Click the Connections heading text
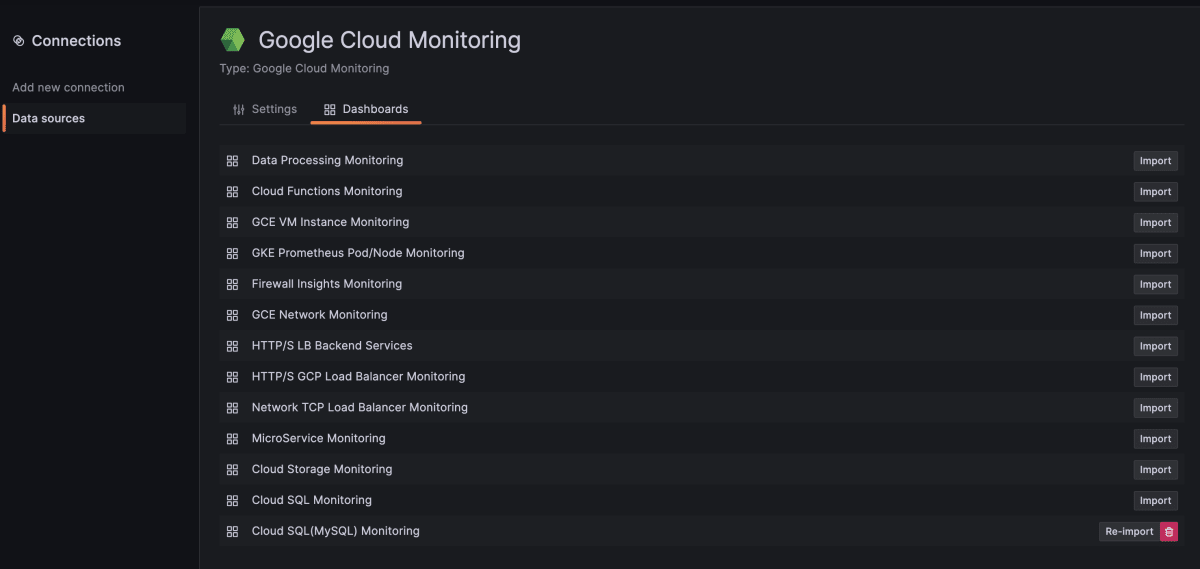The height and width of the screenshot is (569, 1200). click(x=76, y=41)
